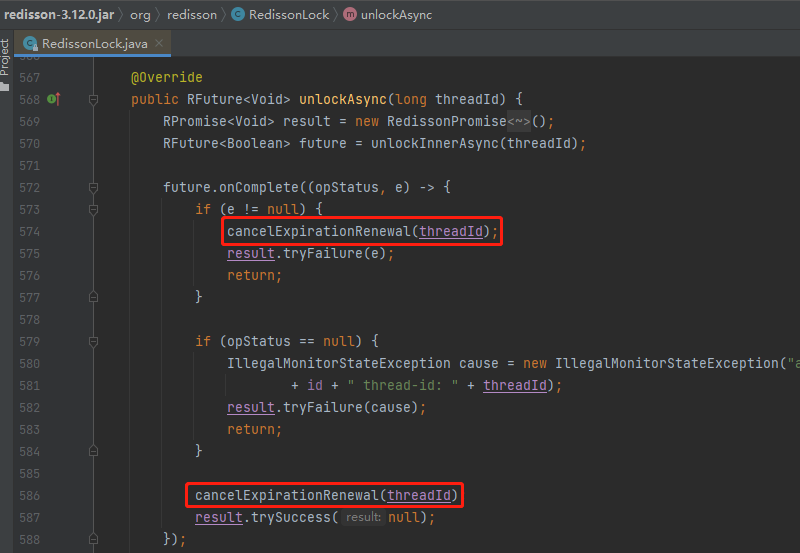
Task: Click the fold end marker on line 584
Action: coord(93,451)
